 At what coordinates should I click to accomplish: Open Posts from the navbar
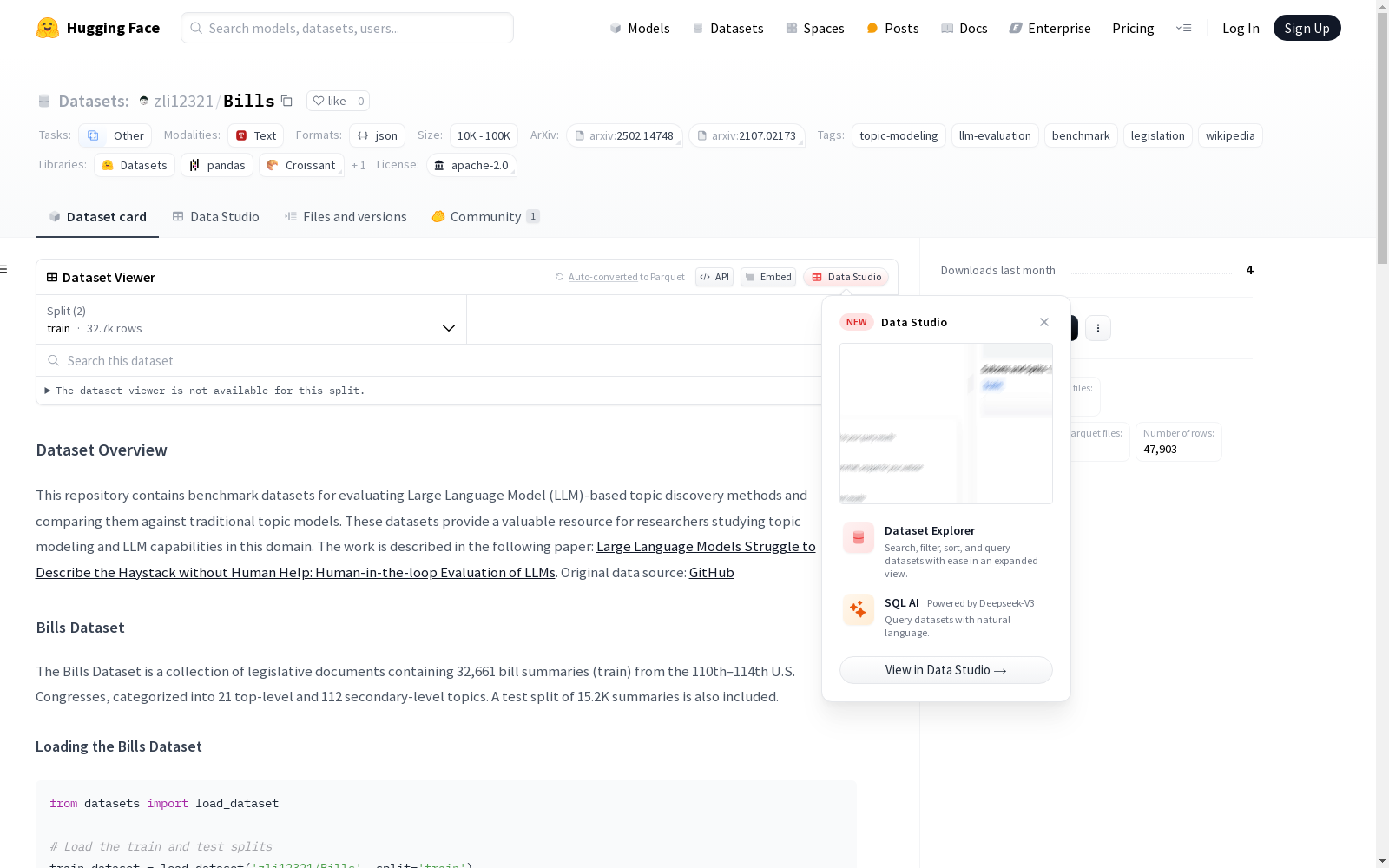(x=892, y=28)
